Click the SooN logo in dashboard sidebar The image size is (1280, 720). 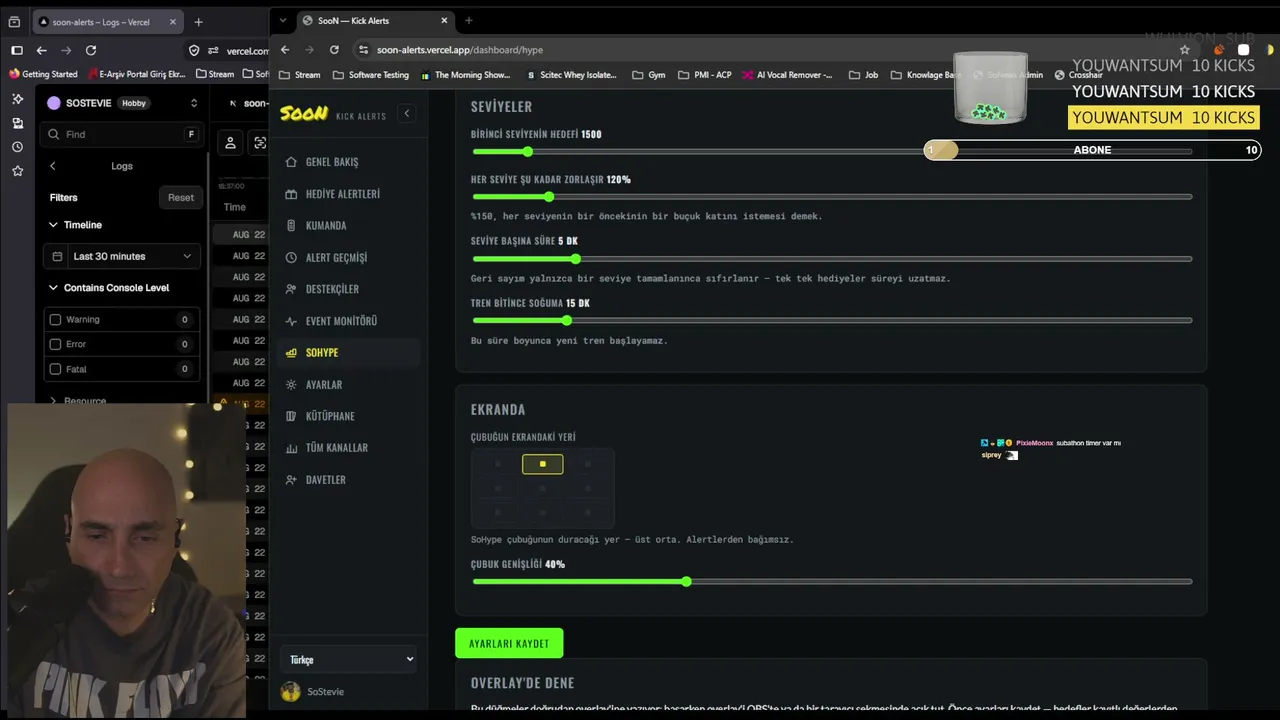point(304,114)
